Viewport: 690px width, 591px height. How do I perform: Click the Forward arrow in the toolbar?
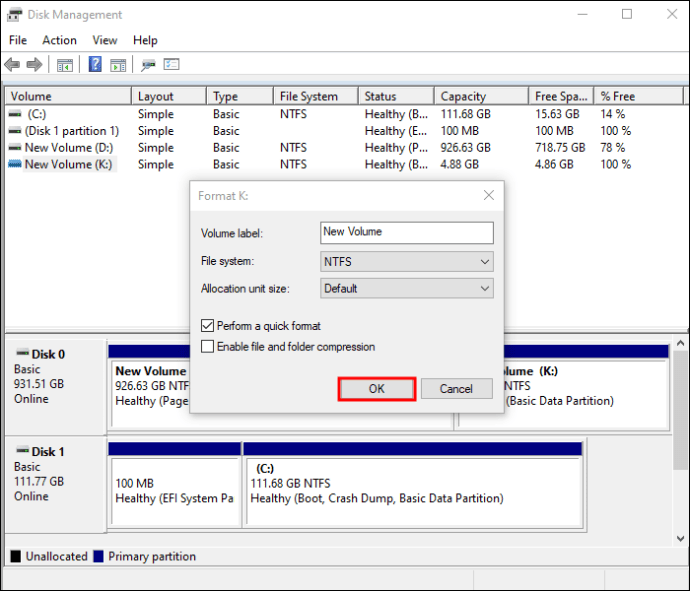34,65
